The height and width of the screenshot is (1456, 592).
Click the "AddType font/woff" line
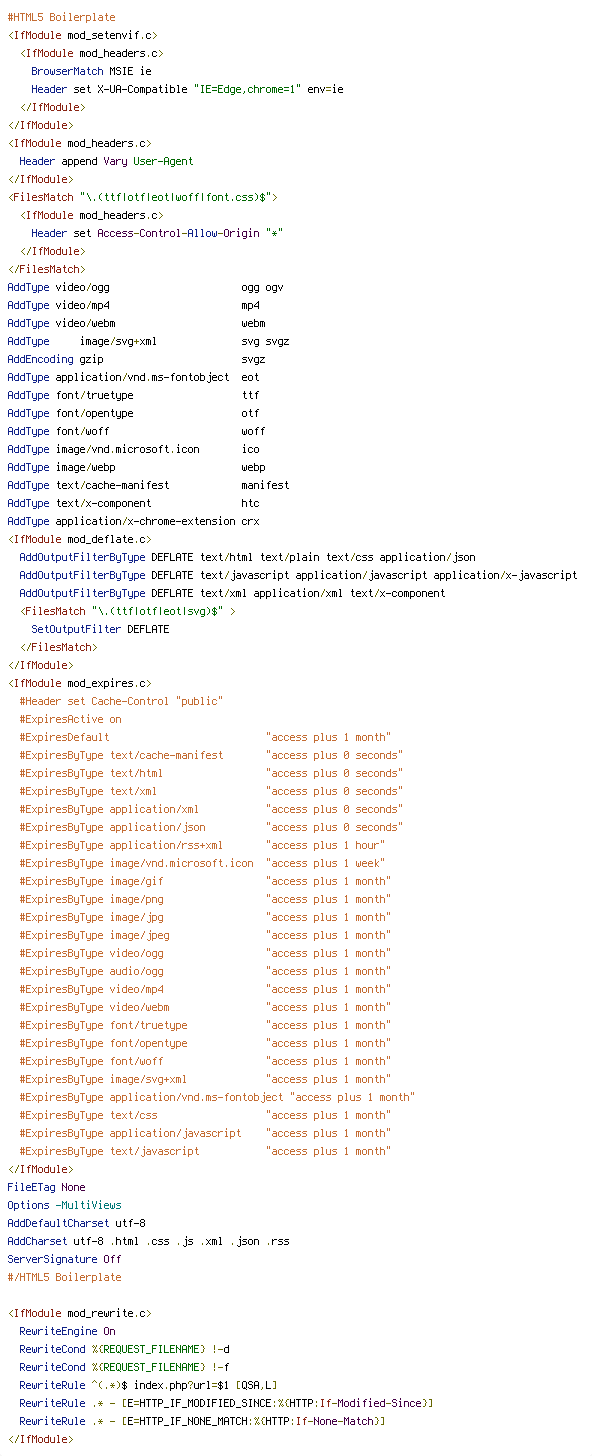136,431
